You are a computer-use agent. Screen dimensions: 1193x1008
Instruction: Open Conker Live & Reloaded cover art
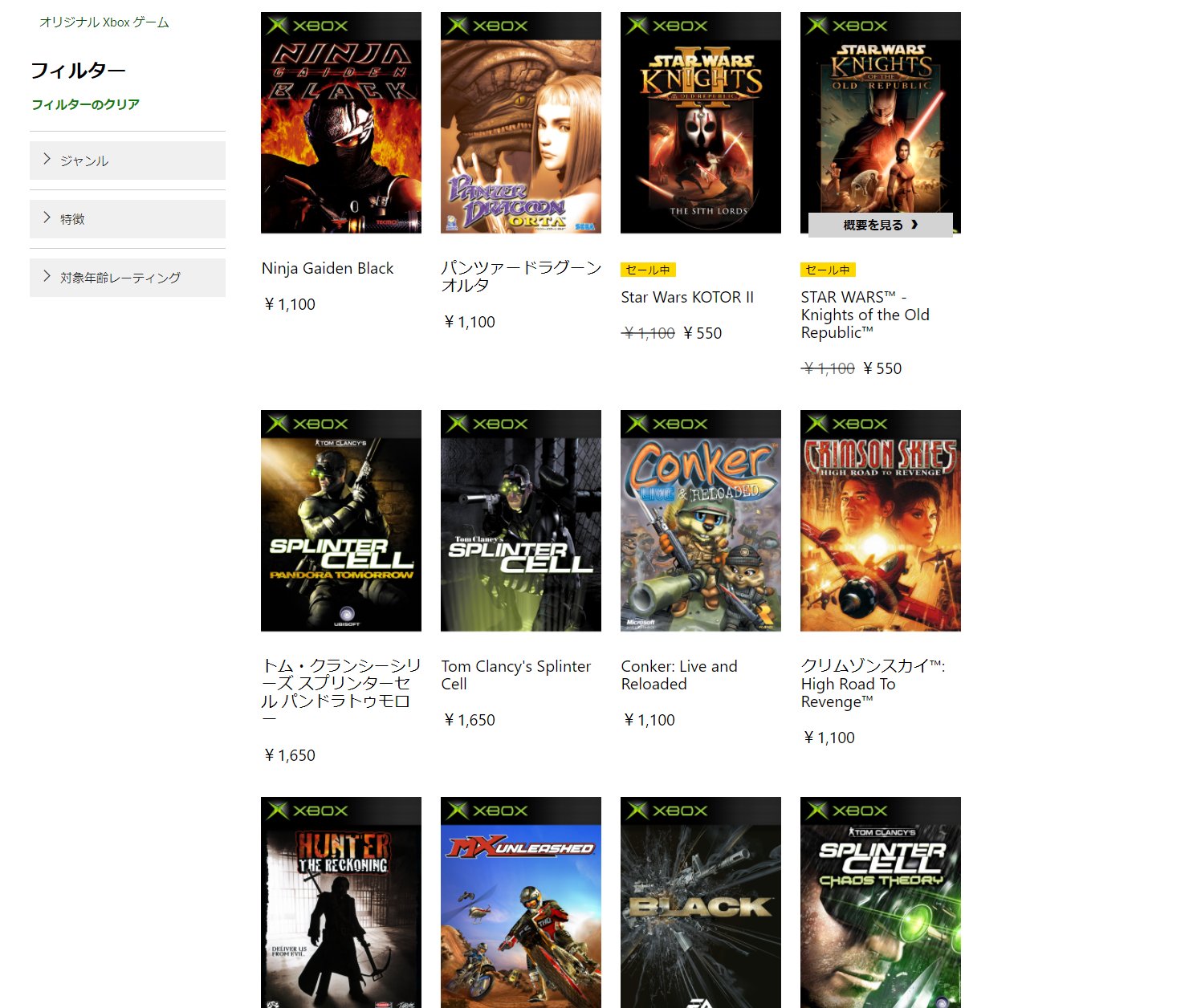701,521
